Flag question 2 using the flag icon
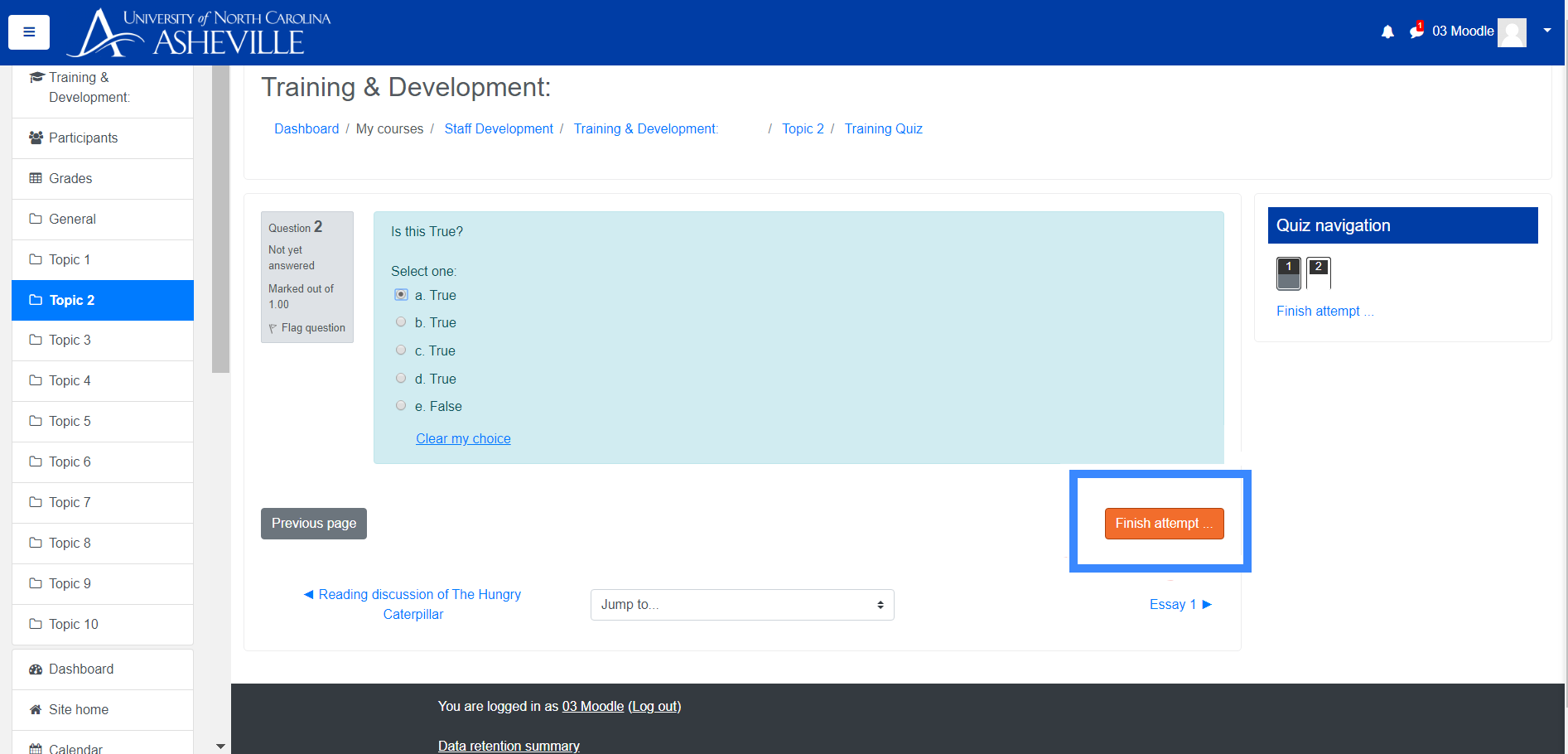The width and height of the screenshot is (1568, 754). click(x=273, y=329)
